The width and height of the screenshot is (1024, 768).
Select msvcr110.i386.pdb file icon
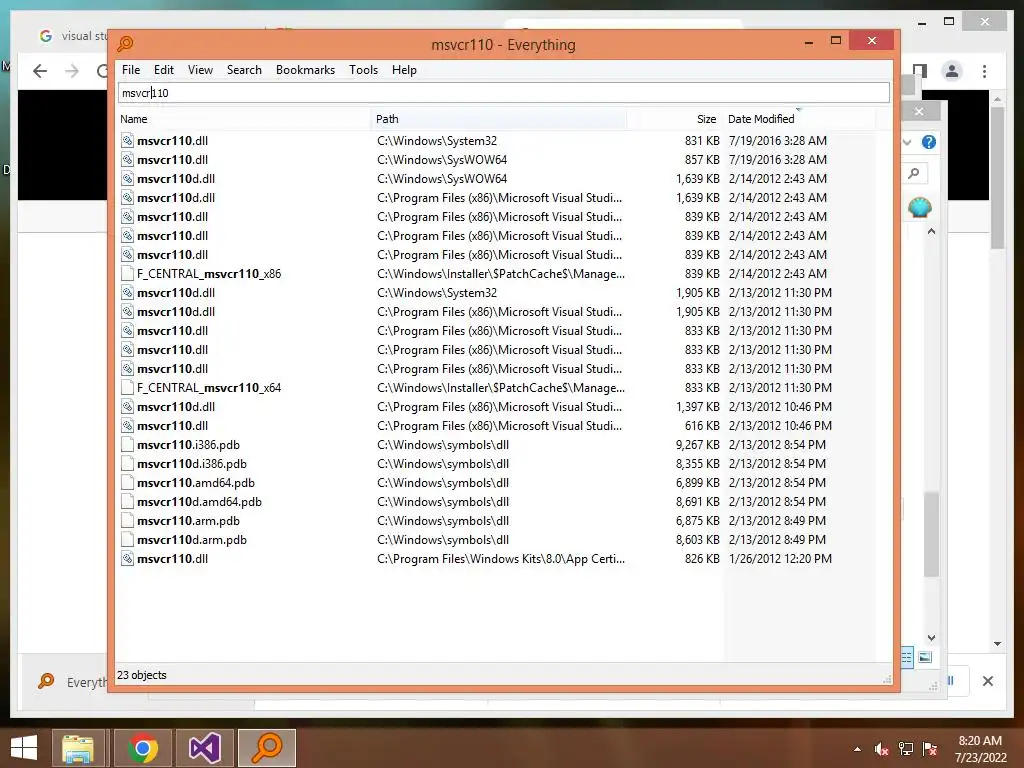pos(127,445)
